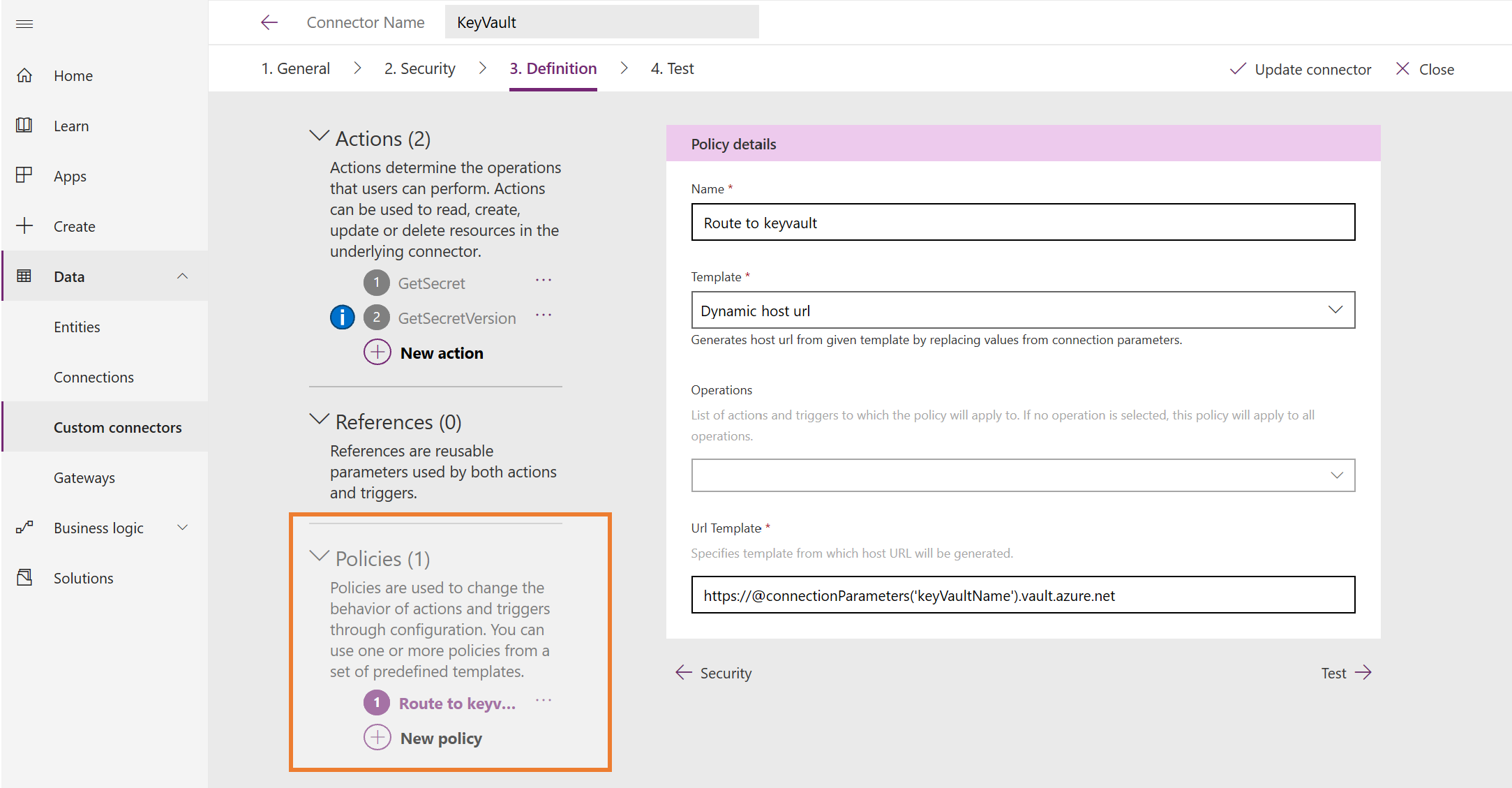The image size is (1512, 788).
Task: Click the Learn sidebar icon
Action: [27, 126]
